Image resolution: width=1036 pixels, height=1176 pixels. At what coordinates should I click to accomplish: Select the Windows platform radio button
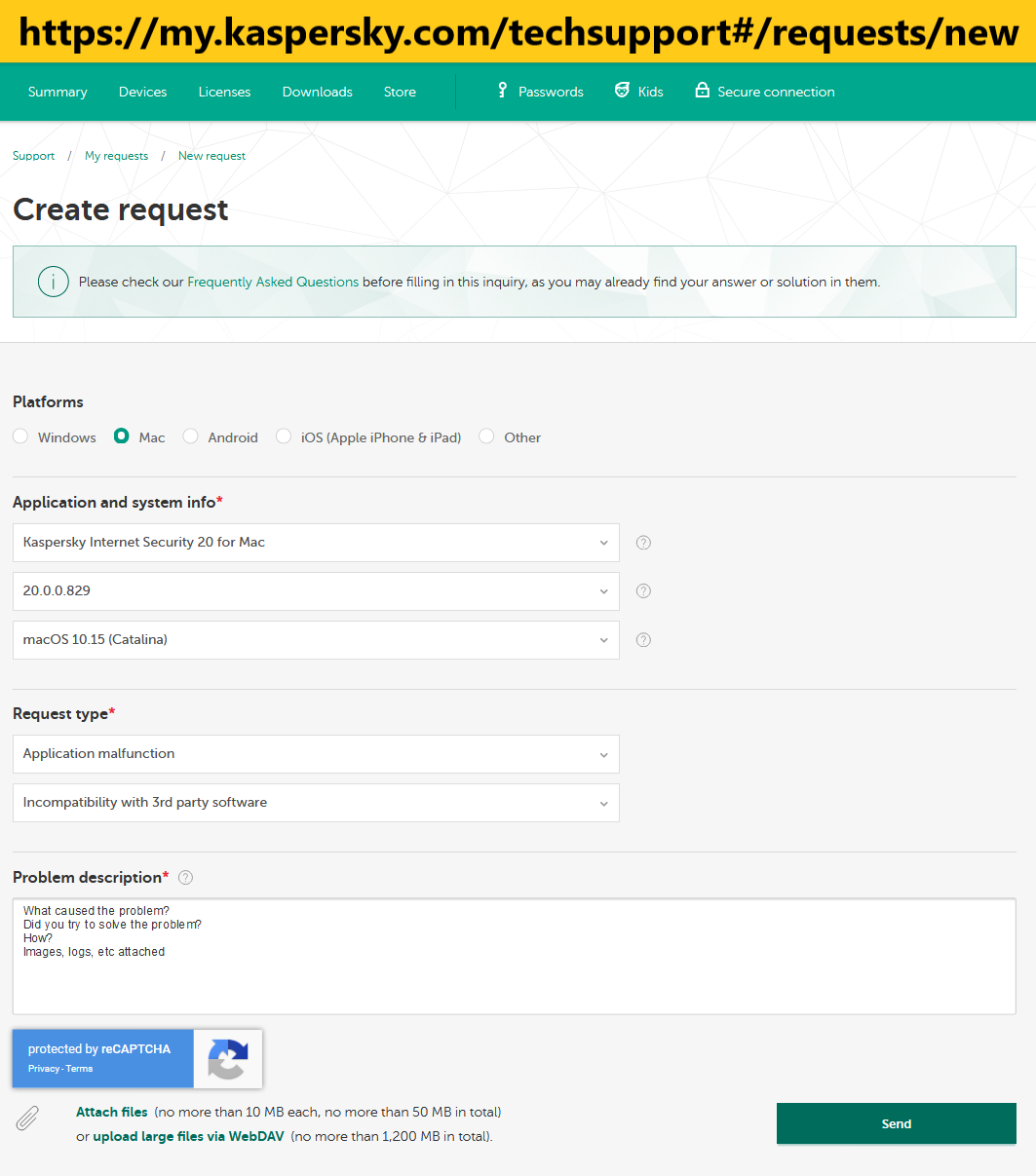[x=20, y=436]
